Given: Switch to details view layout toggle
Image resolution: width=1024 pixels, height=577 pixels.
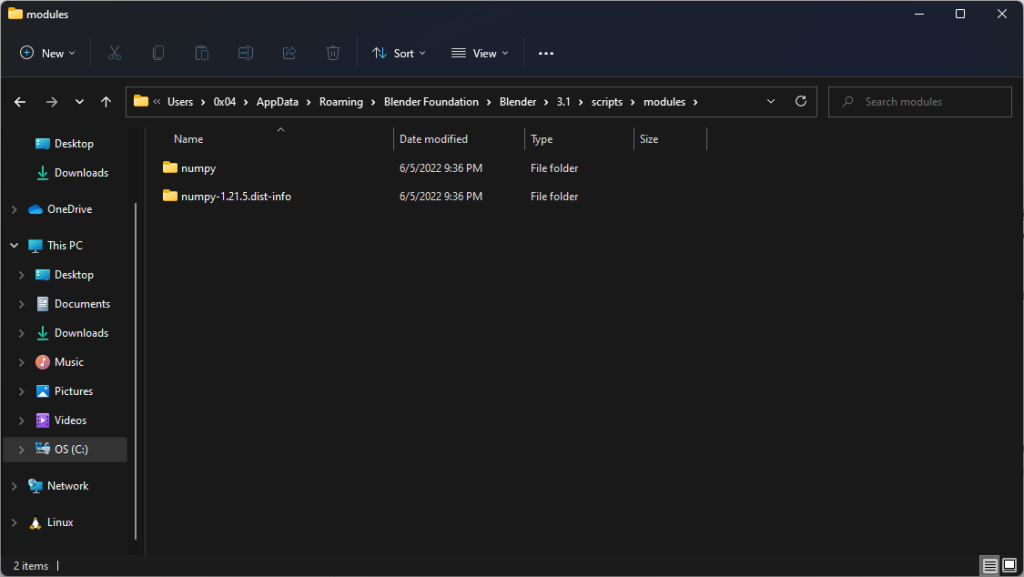Looking at the screenshot, I should [x=989, y=566].
